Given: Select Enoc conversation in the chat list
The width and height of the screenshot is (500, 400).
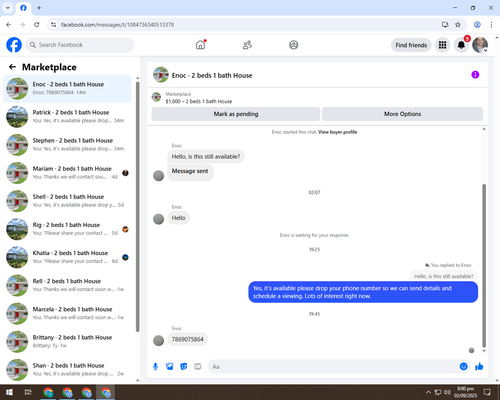Looking at the screenshot, I should [x=67, y=89].
